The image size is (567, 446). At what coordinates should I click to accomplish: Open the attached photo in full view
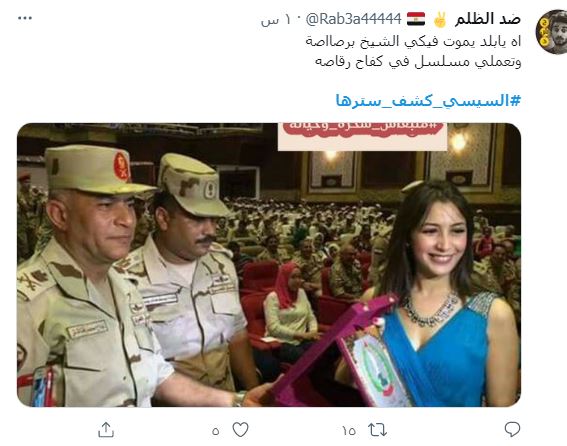coord(269,265)
